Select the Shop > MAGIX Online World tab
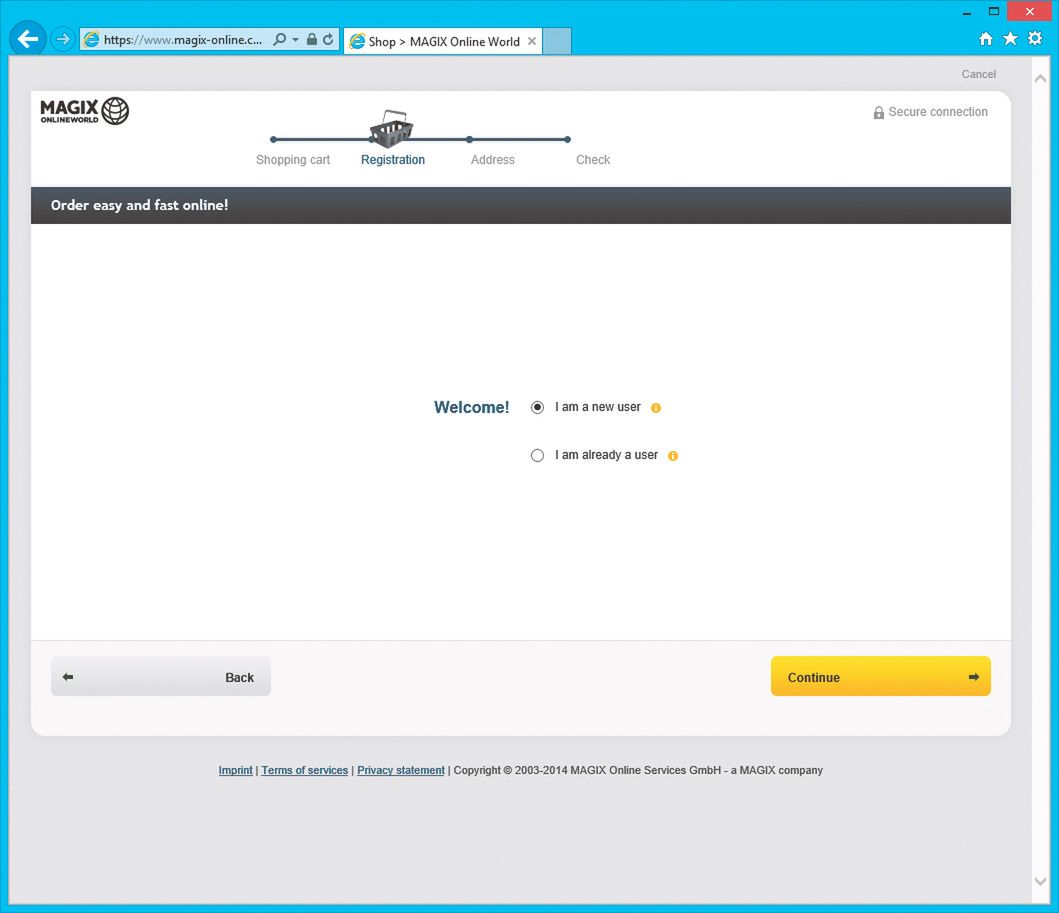This screenshot has width=1059, height=913. (443, 41)
